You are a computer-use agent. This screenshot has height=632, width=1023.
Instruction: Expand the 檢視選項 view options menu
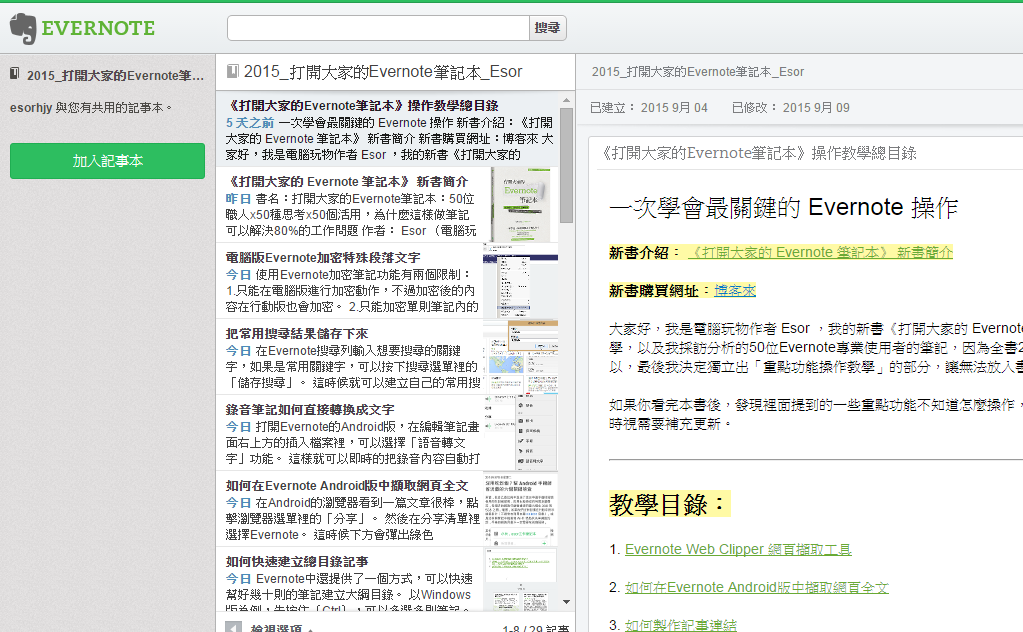[x=281, y=627]
